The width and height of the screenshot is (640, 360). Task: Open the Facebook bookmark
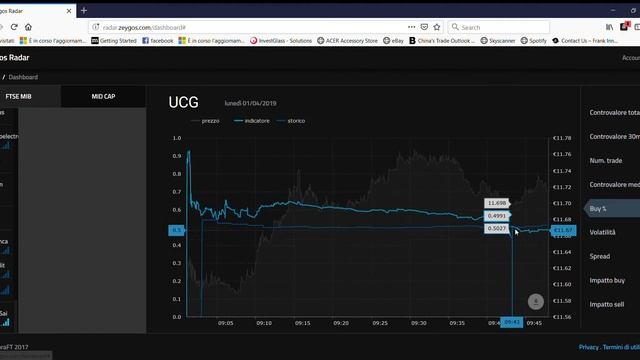pyautogui.click(x=158, y=40)
